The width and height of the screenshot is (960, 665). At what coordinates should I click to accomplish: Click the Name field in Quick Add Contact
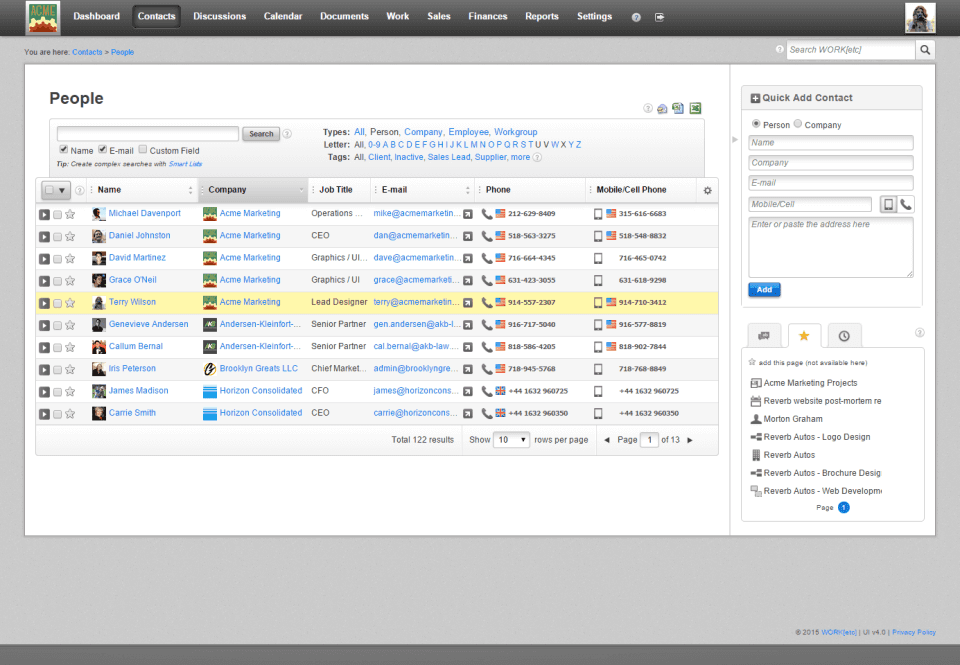coord(830,143)
